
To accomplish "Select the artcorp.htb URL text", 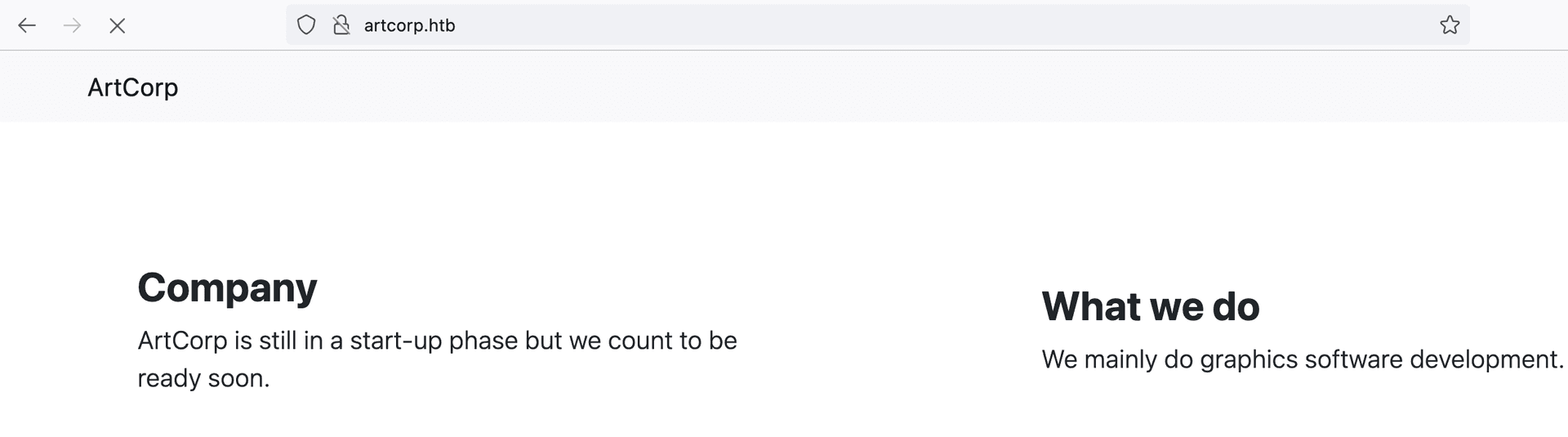I will [x=409, y=25].
